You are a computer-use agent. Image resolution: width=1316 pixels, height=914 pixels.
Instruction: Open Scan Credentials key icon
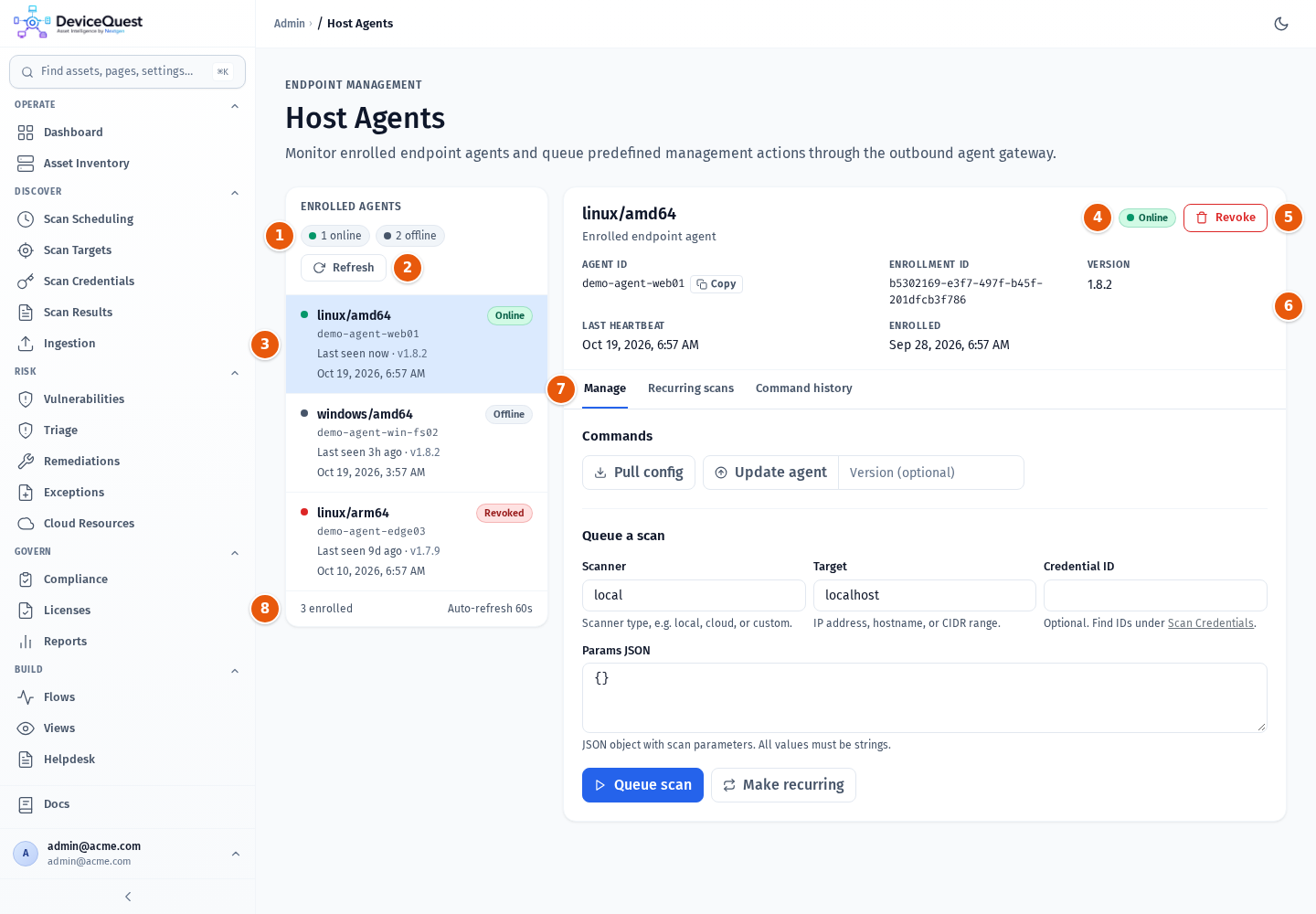[26, 282]
